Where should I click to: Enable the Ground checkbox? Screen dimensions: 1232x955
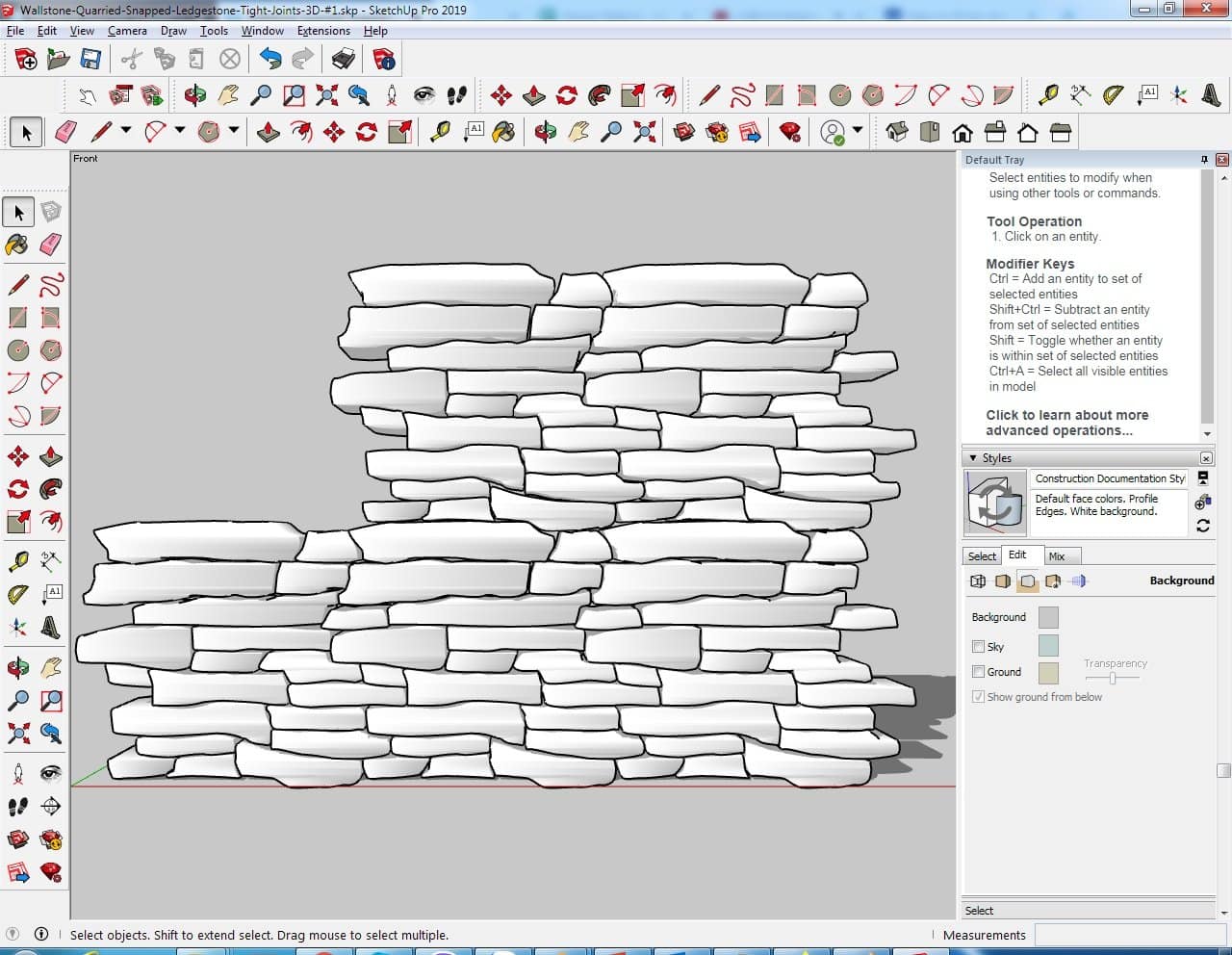(978, 672)
